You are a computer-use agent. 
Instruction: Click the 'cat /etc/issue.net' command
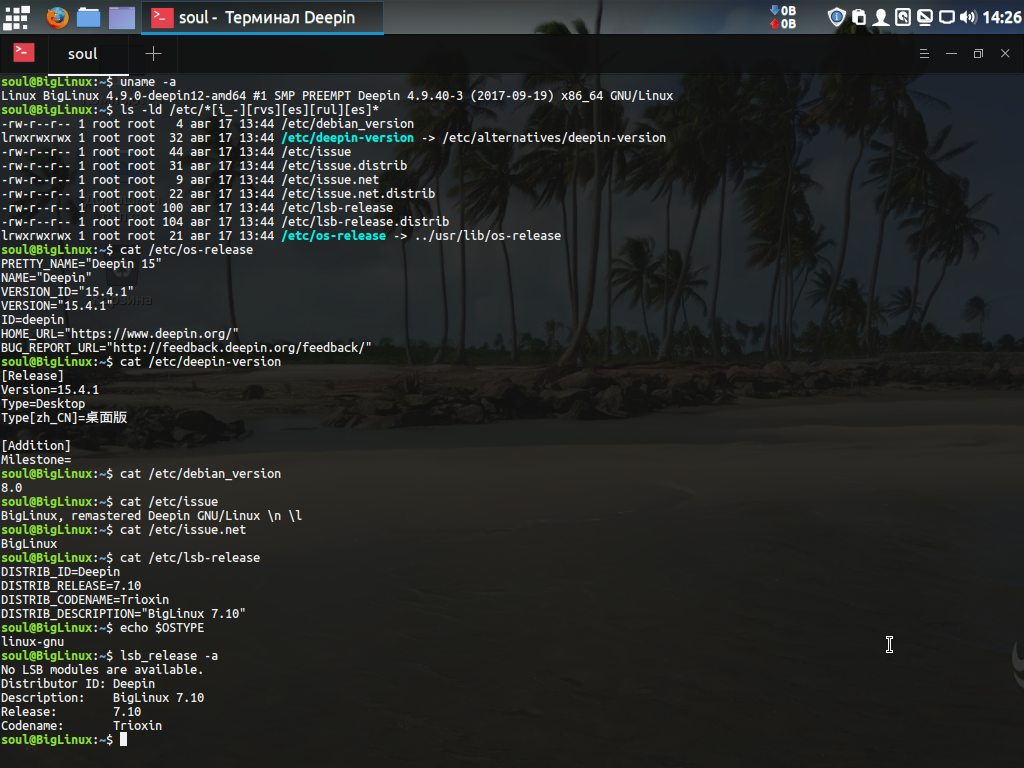click(x=183, y=530)
